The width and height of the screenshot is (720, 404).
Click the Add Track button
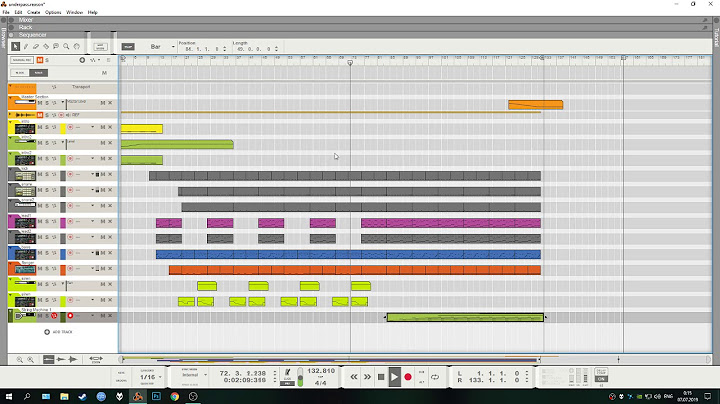point(58,332)
